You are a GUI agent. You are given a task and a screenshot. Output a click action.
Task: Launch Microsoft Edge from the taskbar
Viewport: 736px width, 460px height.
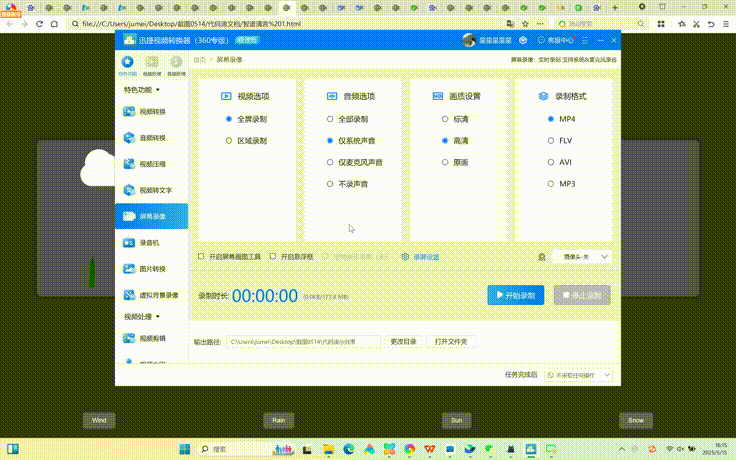click(348, 449)
